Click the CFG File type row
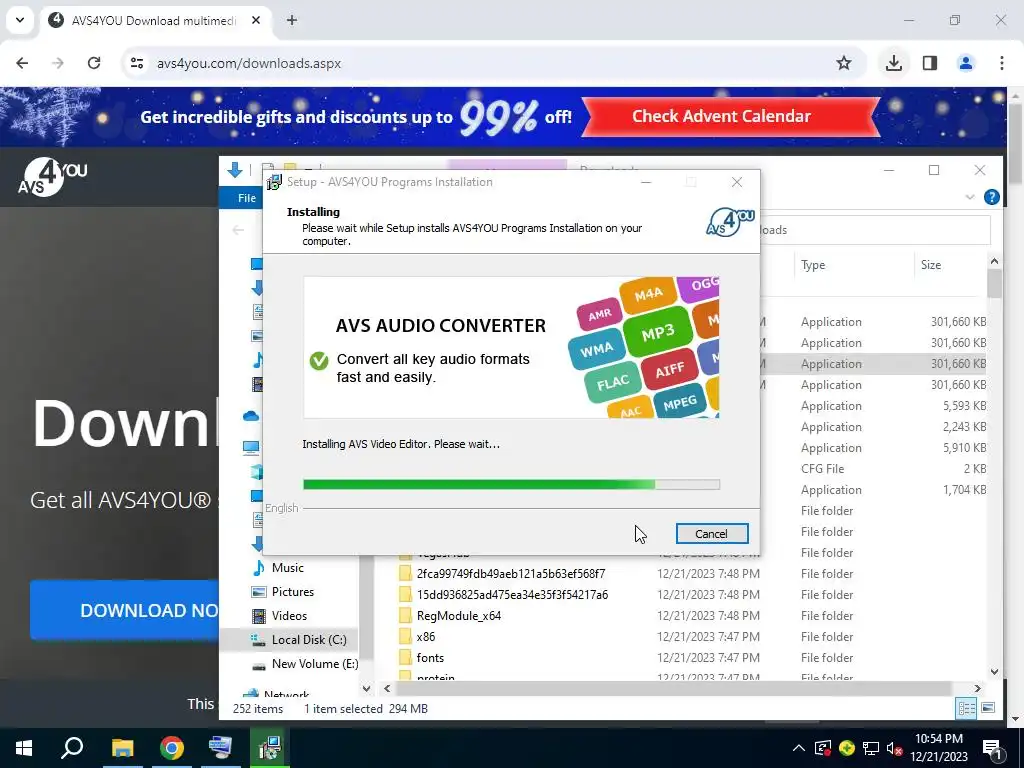 click(x=822, y=469)
